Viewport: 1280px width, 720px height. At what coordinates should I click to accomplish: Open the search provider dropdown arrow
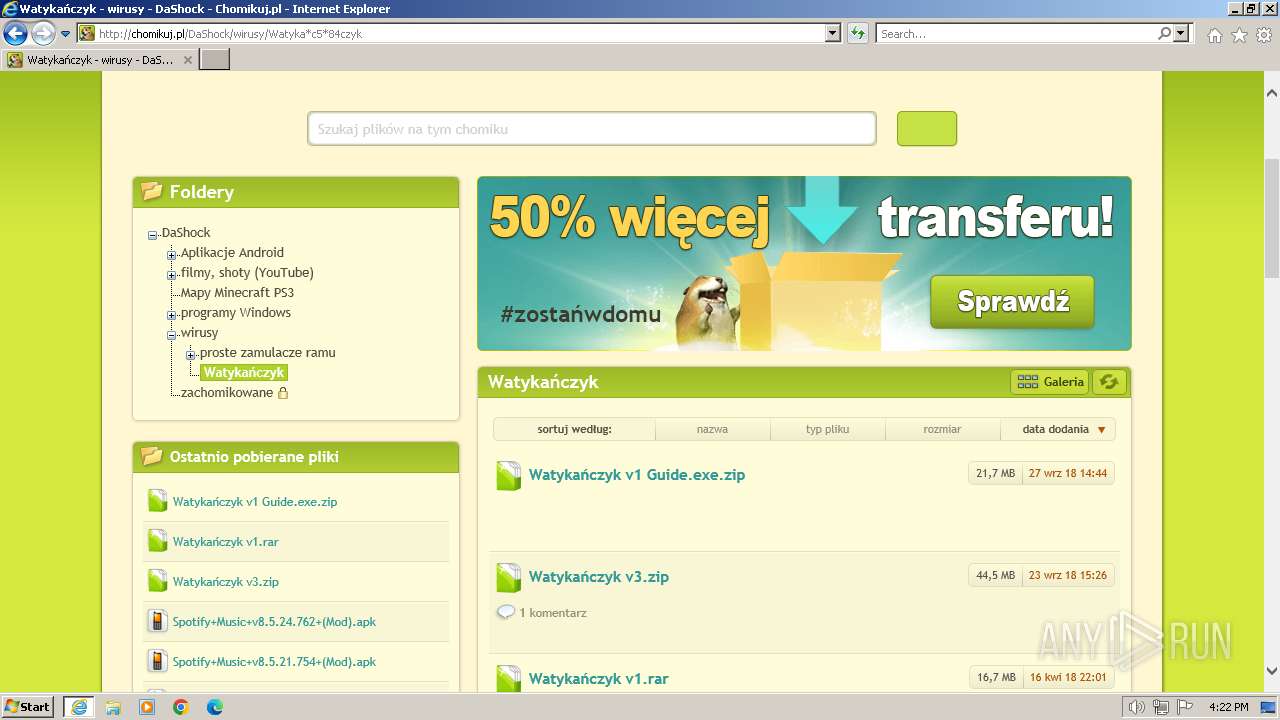click(x=1182, y=33)
